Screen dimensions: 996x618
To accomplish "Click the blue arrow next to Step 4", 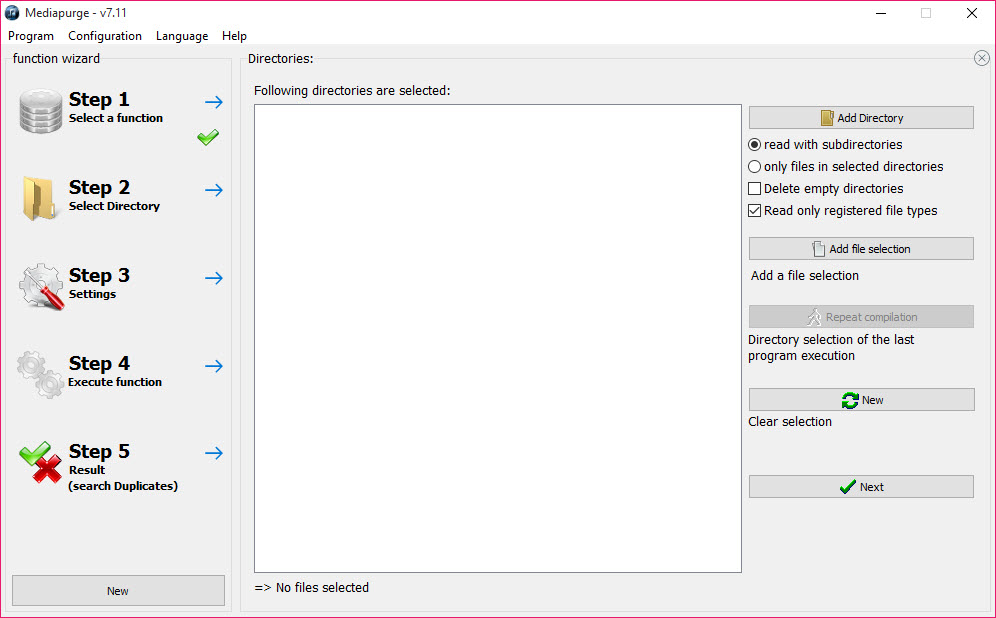I will 214,366.
